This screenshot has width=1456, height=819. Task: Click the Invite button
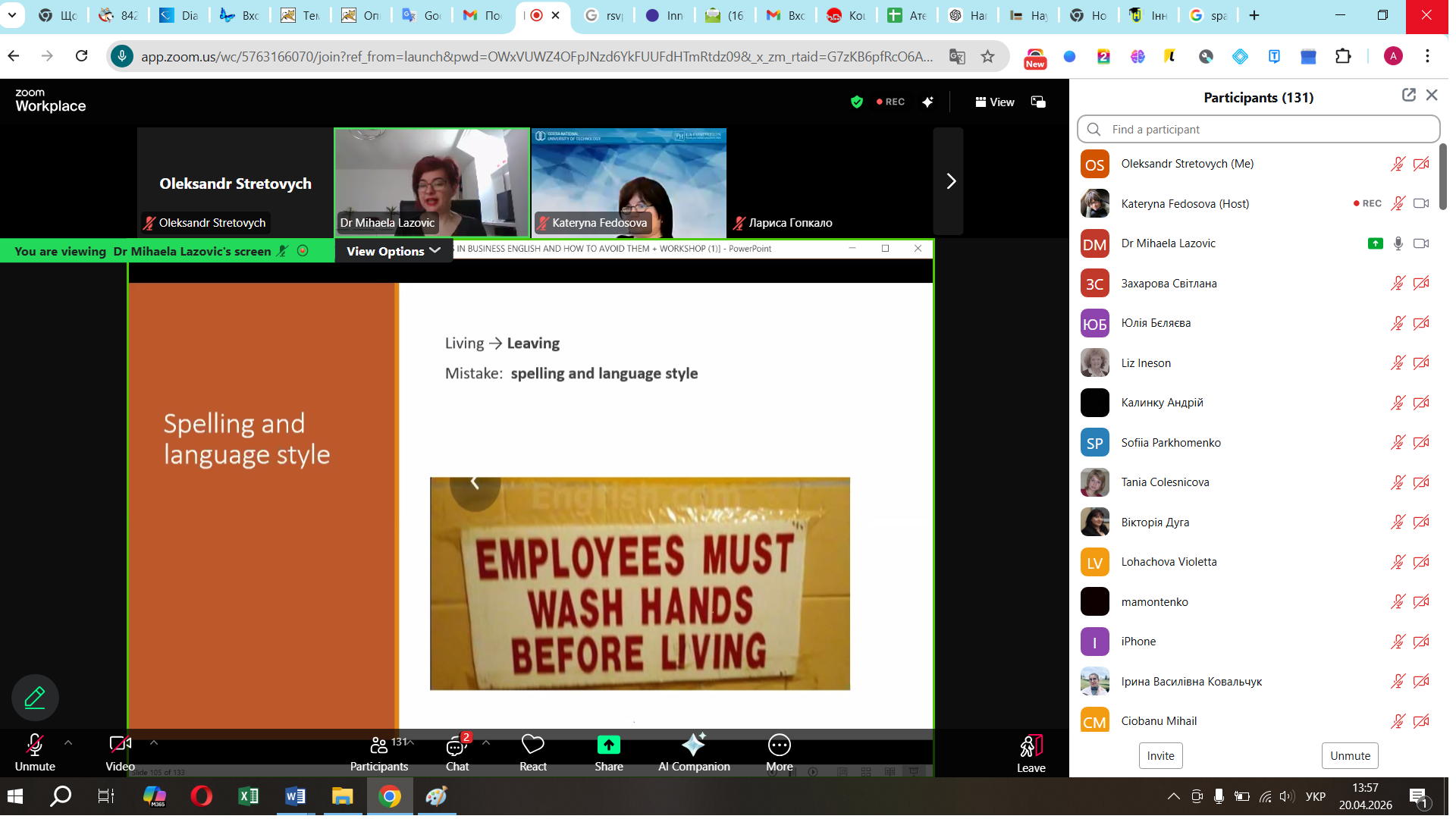pos(1160,755)
